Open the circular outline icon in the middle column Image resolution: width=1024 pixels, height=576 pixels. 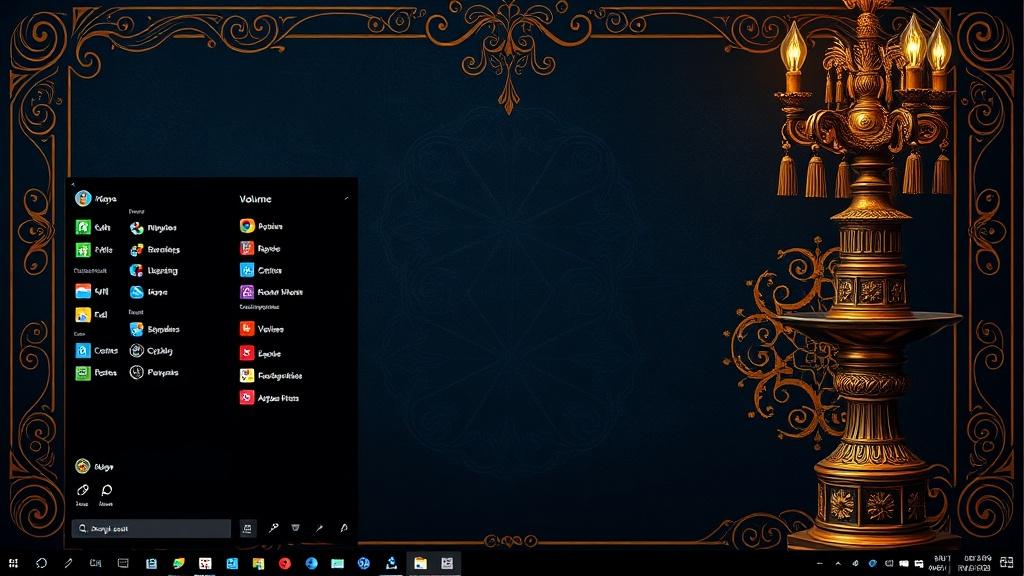point(137,351)
